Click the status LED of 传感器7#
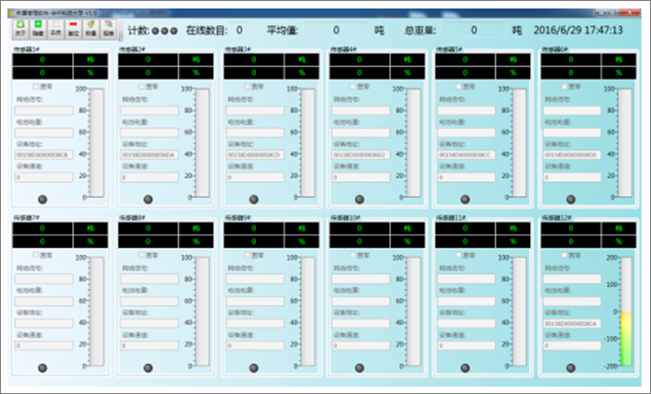651x394 pixels. tap(42, 368)
